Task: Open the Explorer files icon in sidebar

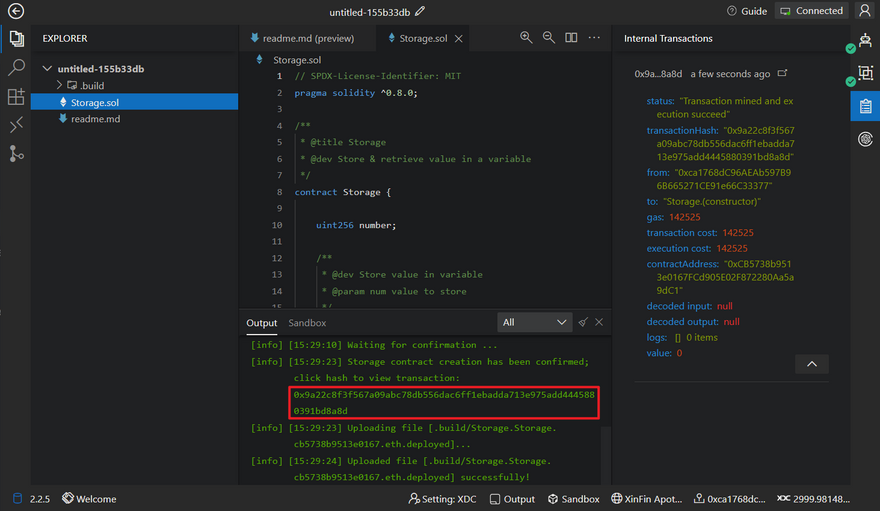Action: pyautogui.click(x=16, y=39)
